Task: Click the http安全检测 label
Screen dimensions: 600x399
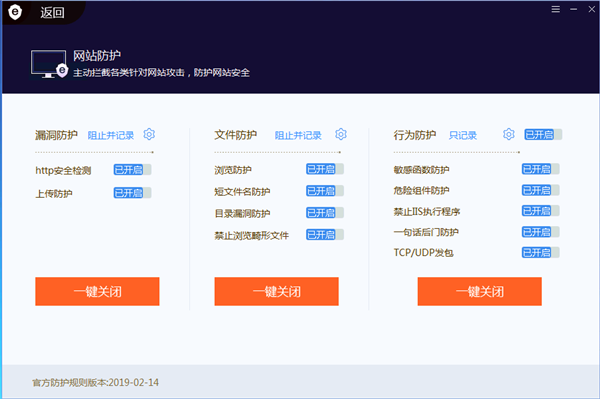Action: [63, 171]
